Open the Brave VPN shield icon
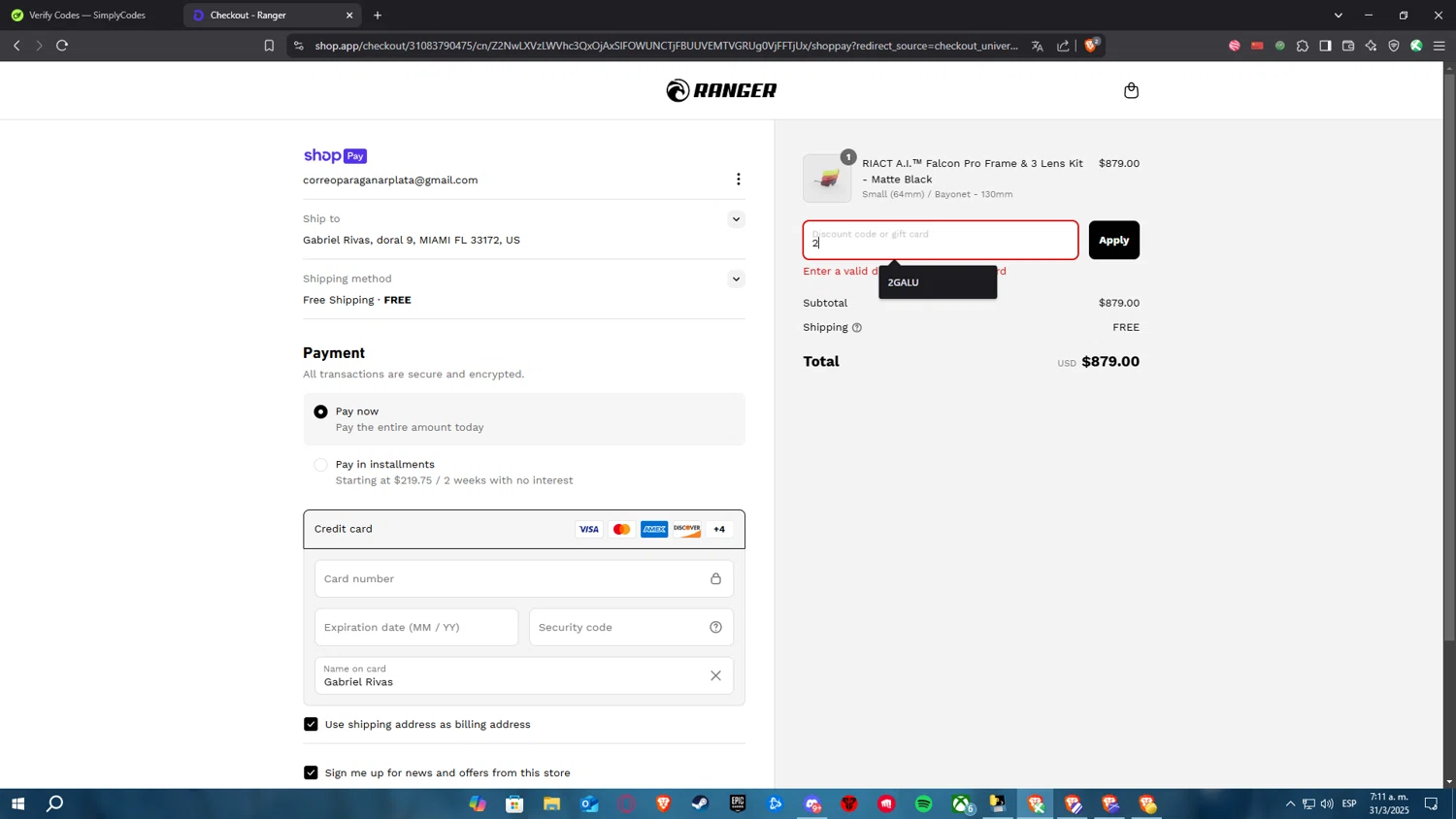This screenshot has height=819, width=1456. coord(1394,46)
